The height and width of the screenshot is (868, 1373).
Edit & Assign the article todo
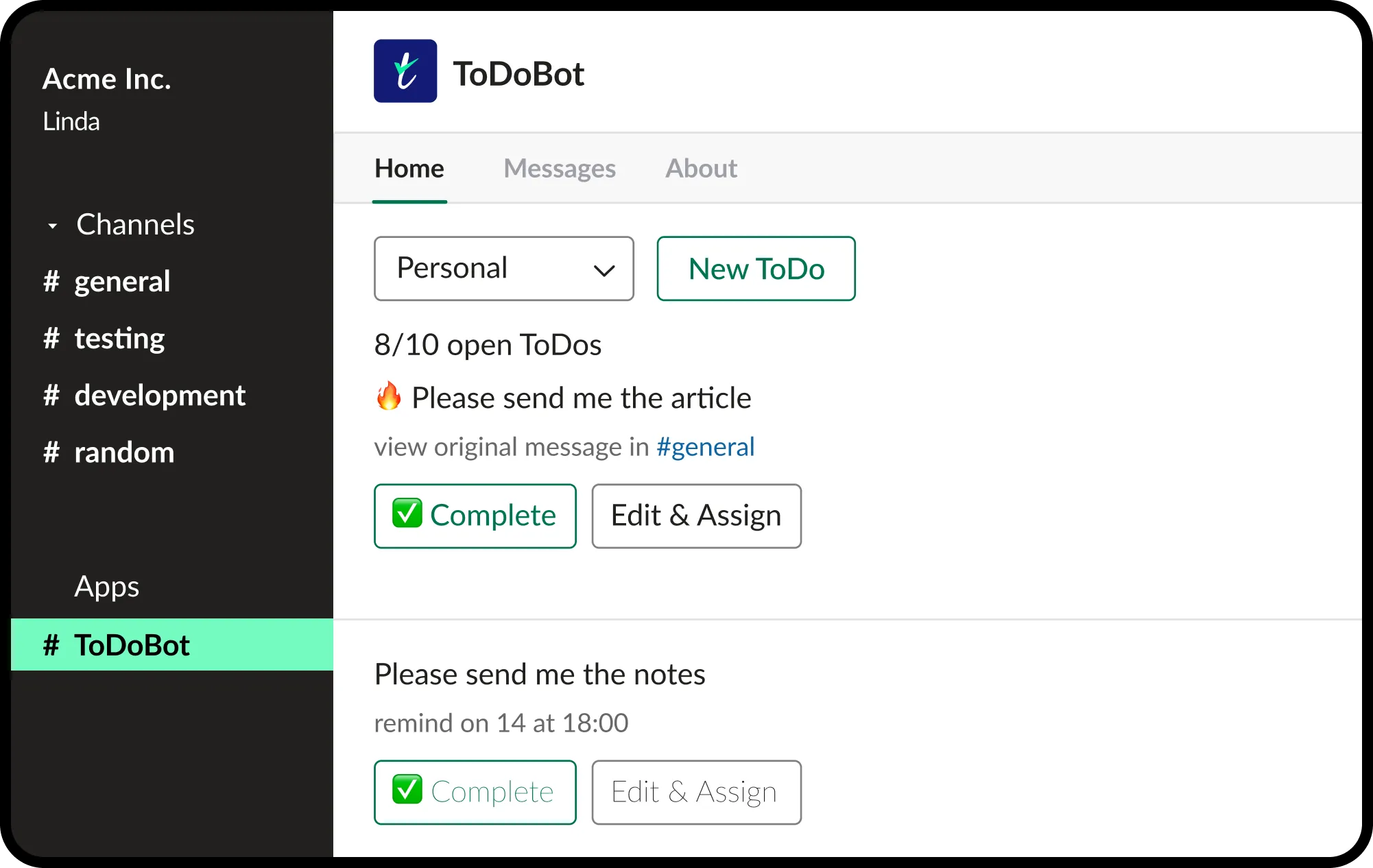coord(696,516)
